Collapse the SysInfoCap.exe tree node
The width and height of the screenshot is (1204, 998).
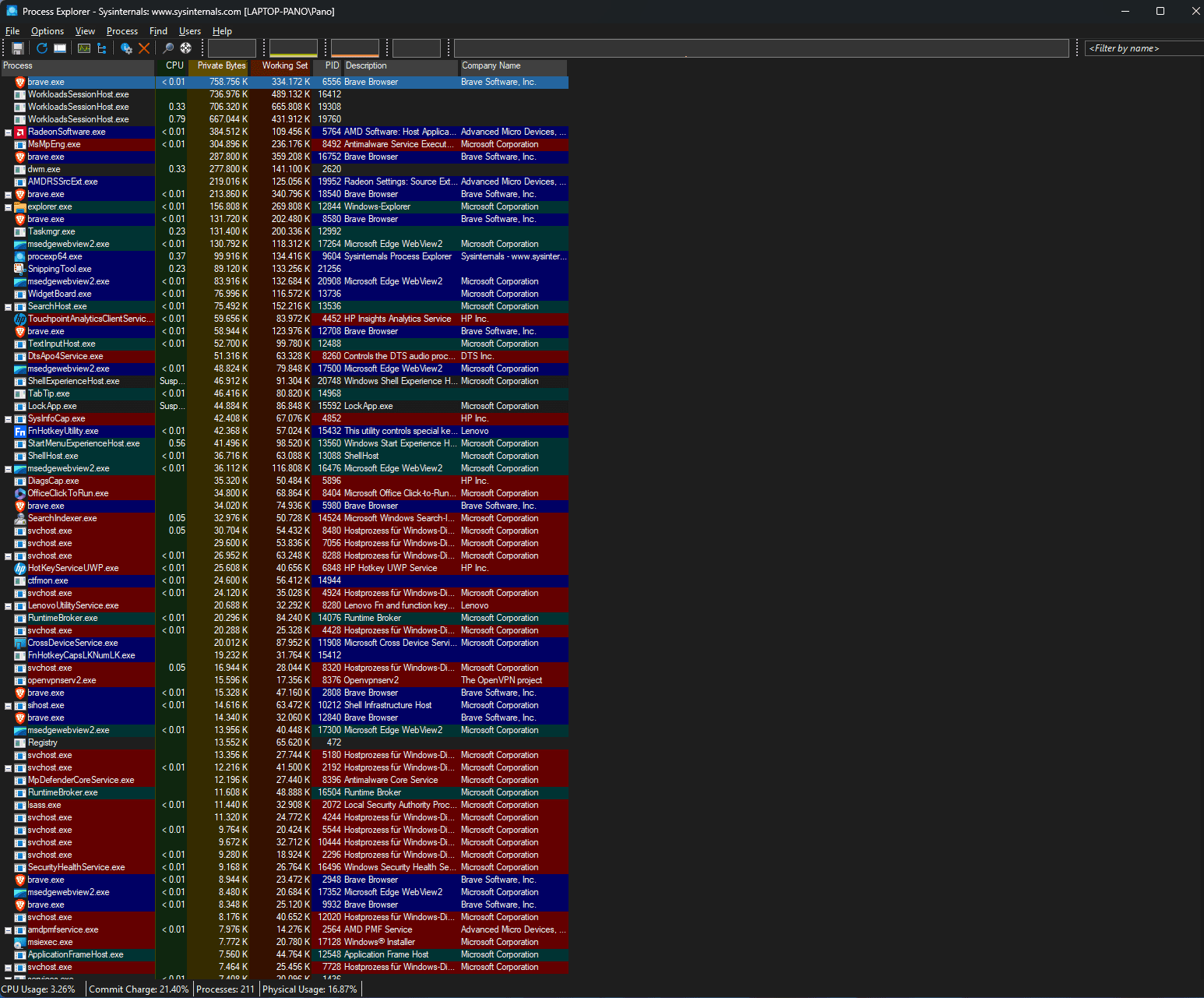8,419
